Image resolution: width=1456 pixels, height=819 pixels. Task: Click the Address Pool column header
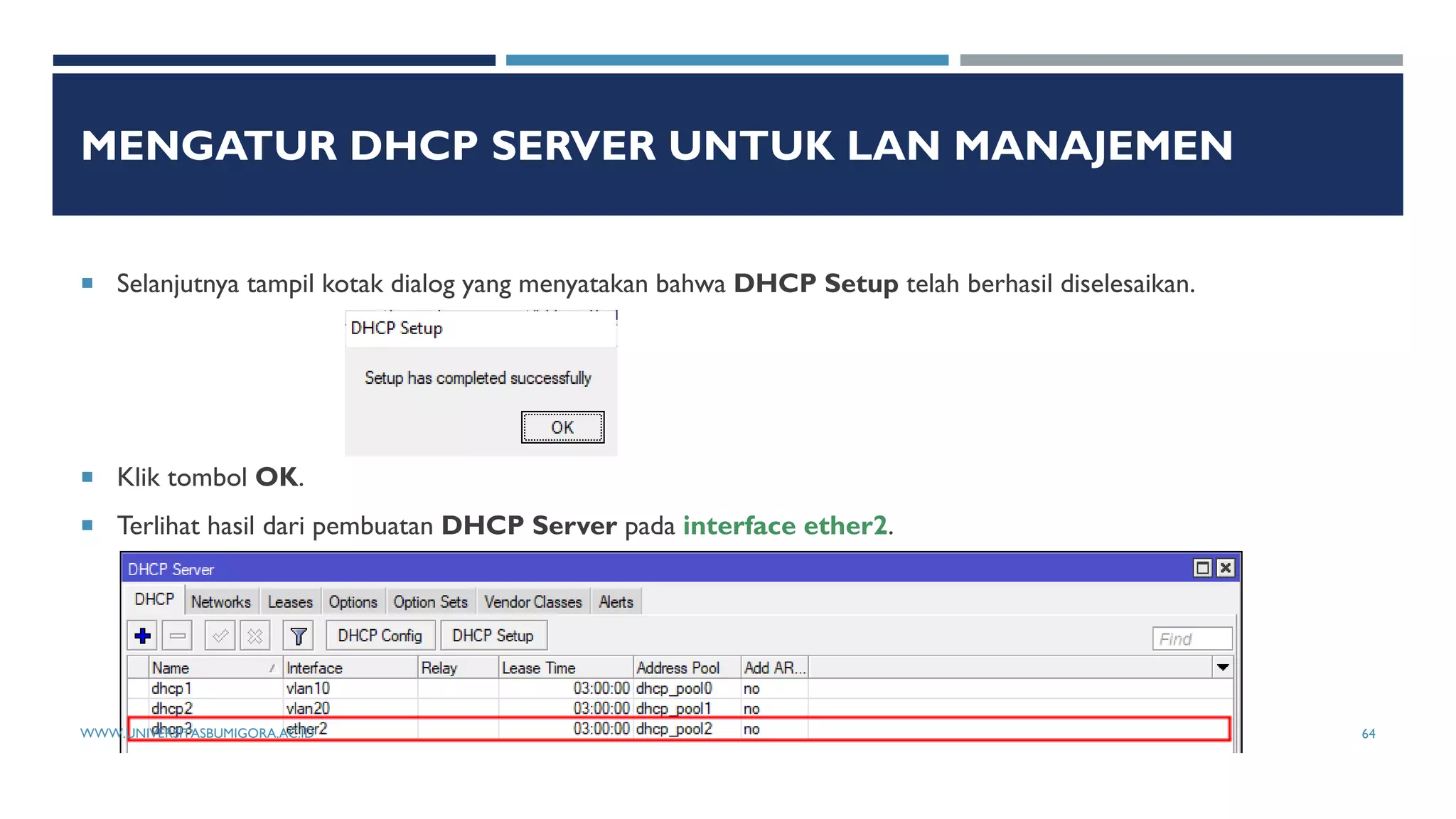coord(687,668)
